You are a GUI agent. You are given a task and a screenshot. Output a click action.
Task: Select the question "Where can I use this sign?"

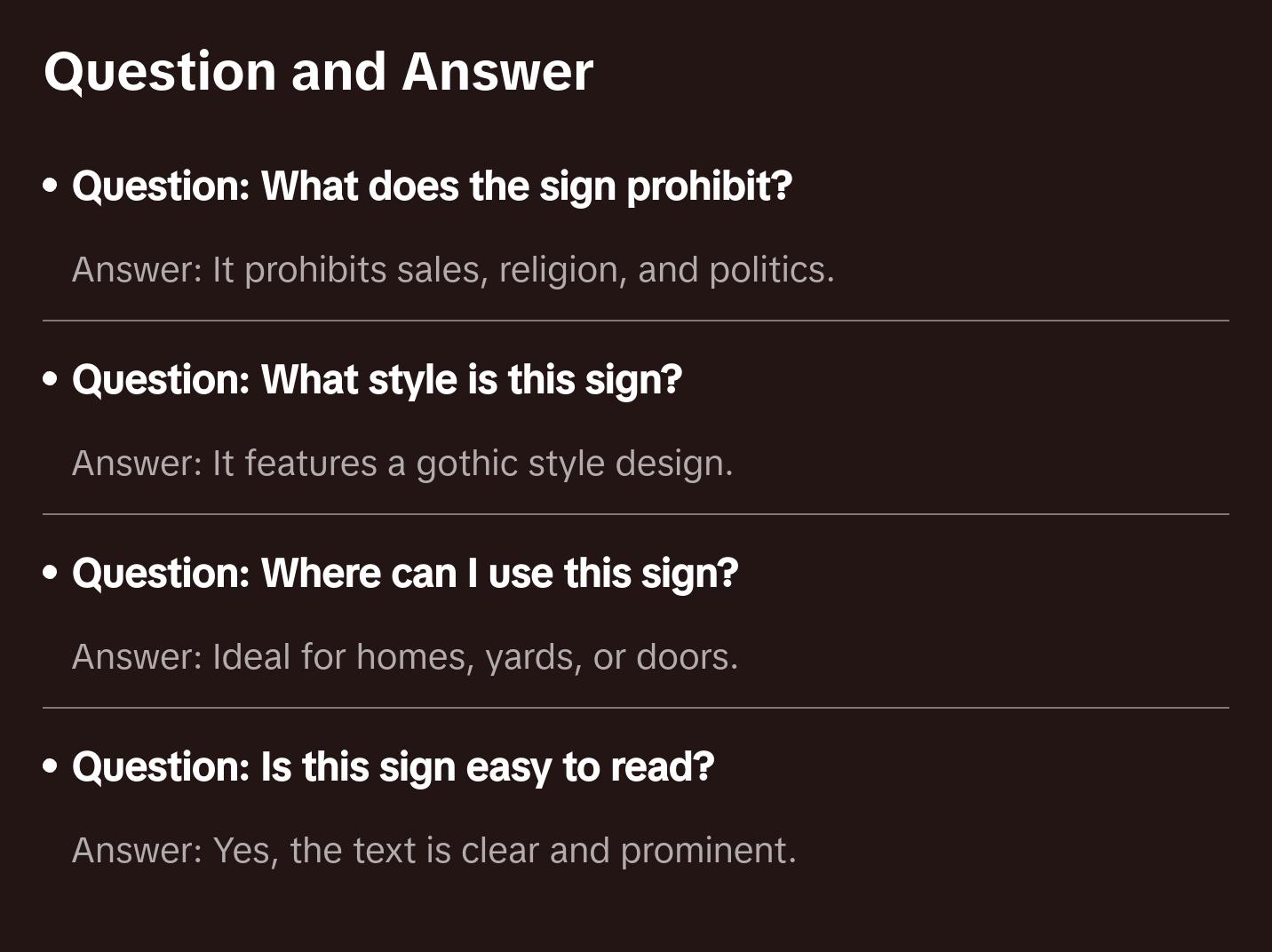[x=405, y=574]
